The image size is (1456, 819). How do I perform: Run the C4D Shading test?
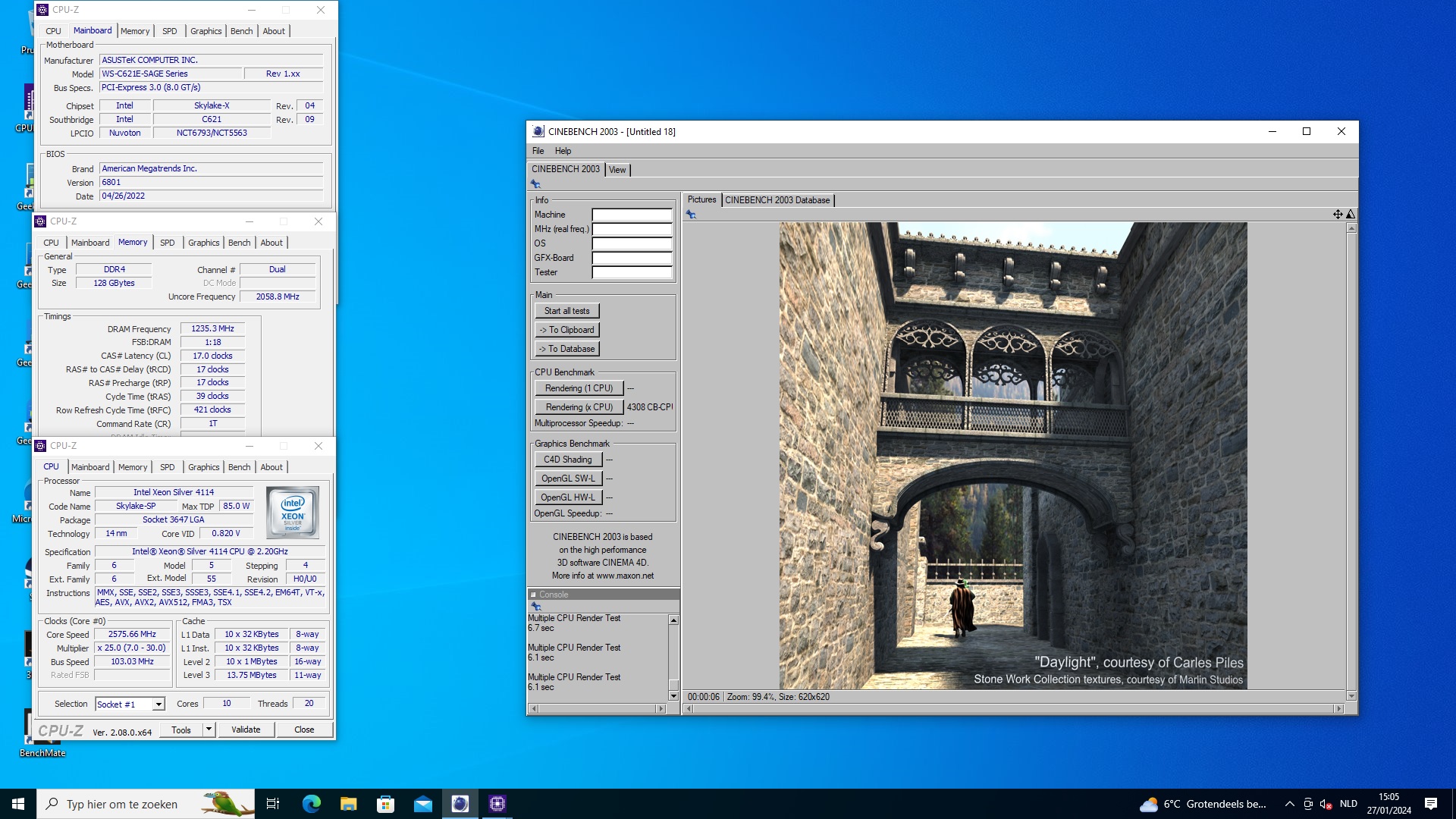click(568, 460)
